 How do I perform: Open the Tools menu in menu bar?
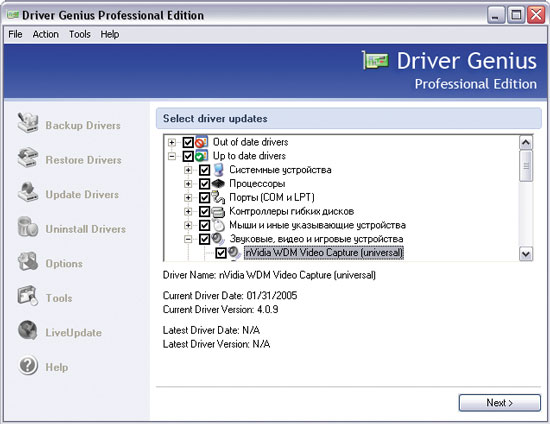point(80,34)
